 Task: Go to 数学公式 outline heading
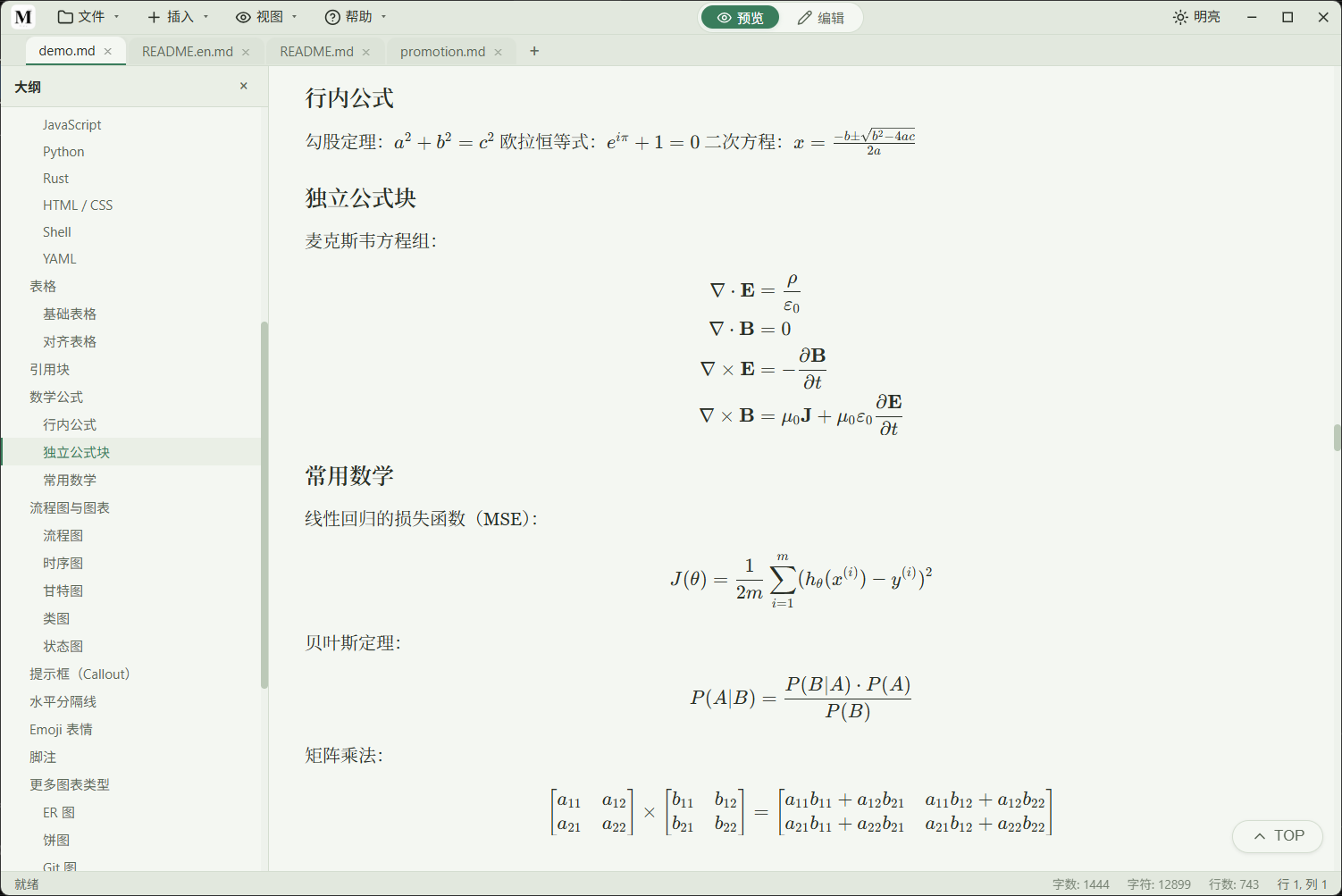[x=56, y=397]
